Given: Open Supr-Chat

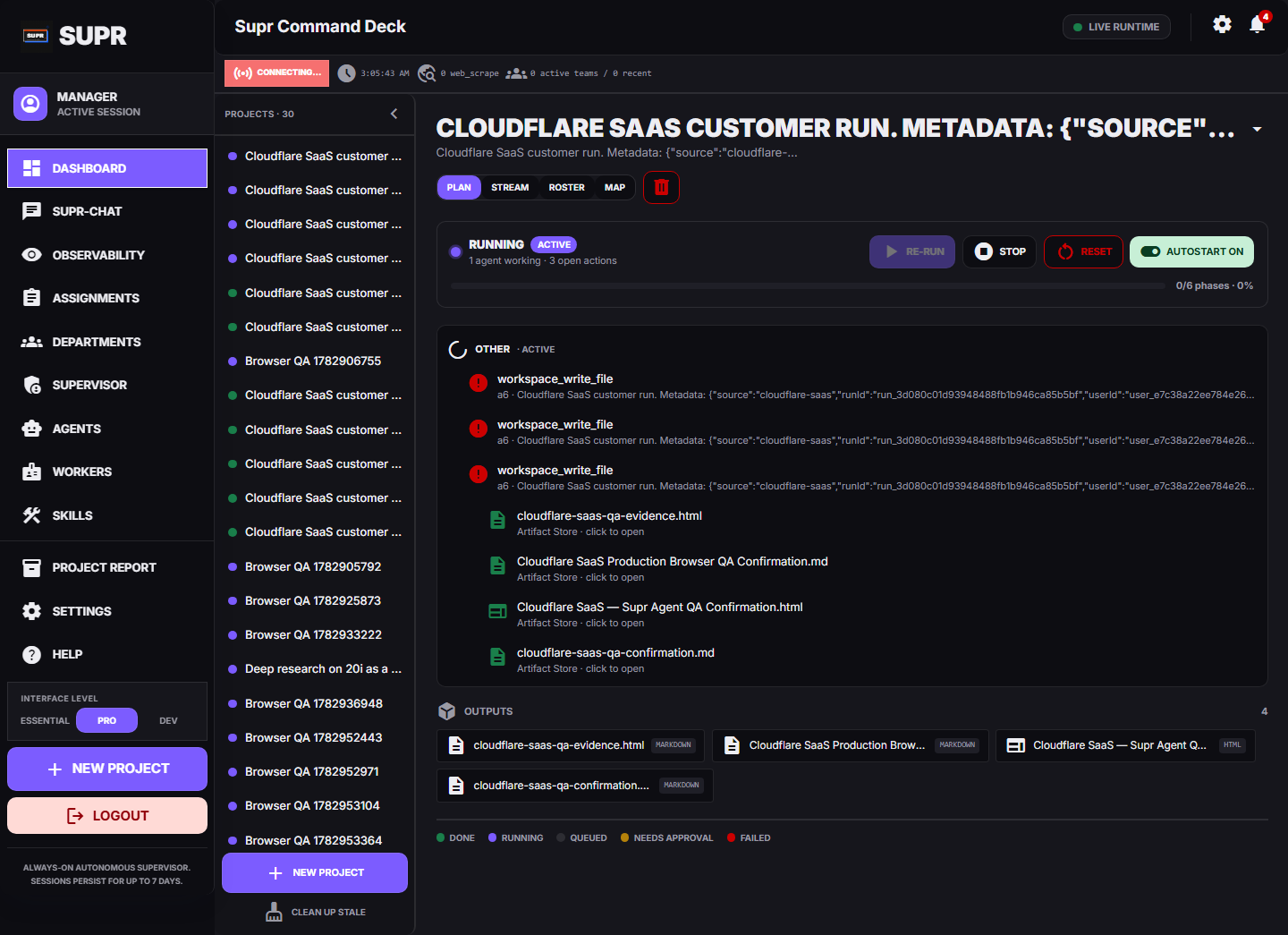Looking at the screenshot, I should click(x=107, y=211).
